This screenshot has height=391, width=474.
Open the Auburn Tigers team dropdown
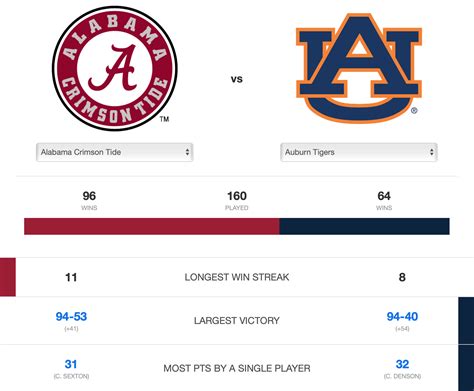click(359, 152)
